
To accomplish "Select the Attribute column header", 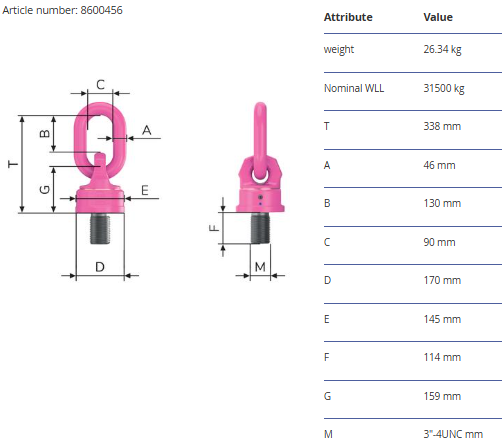I will pyautogui.click(x=348, y=17).
